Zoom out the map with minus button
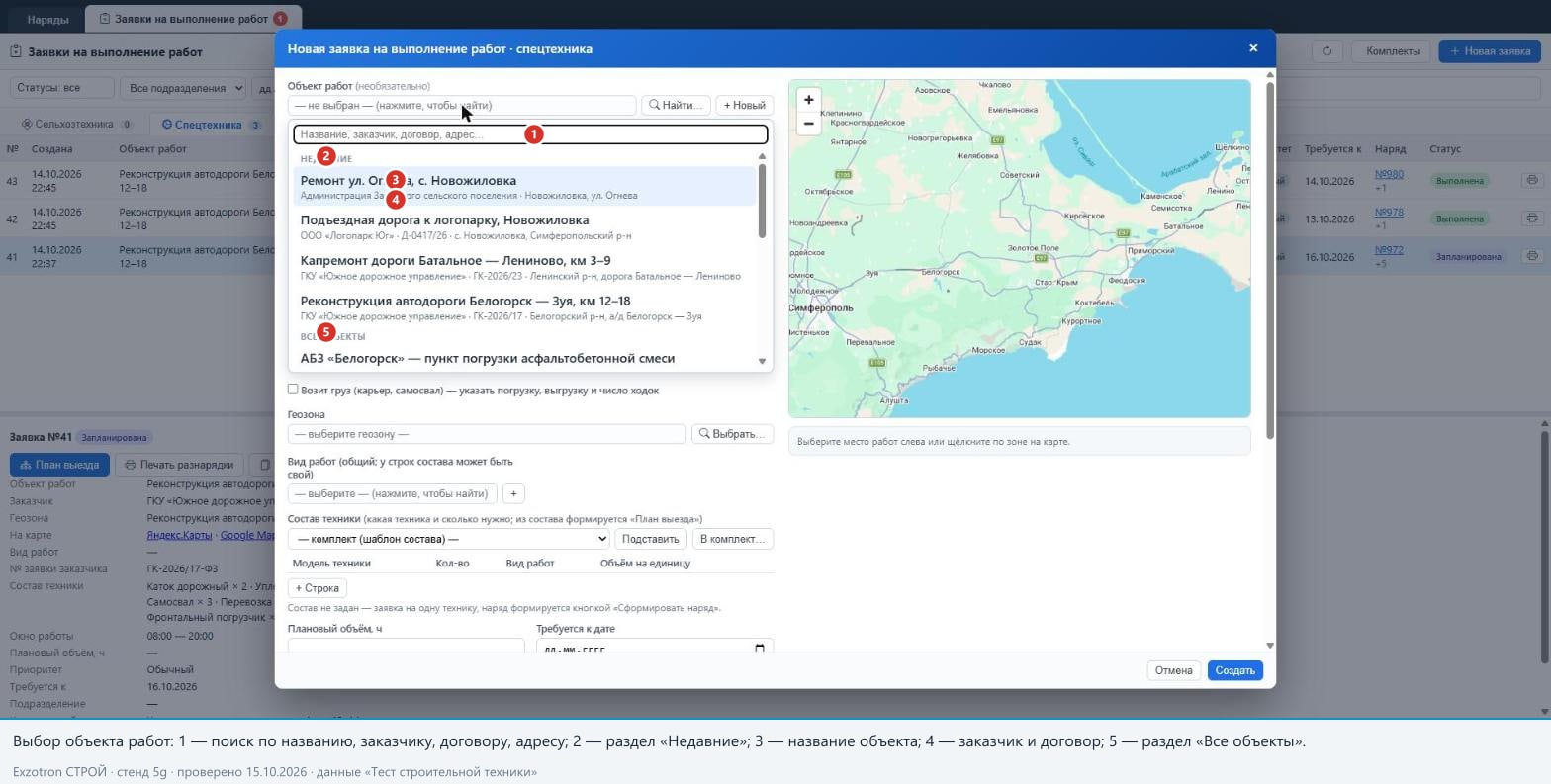 (808, 124)
